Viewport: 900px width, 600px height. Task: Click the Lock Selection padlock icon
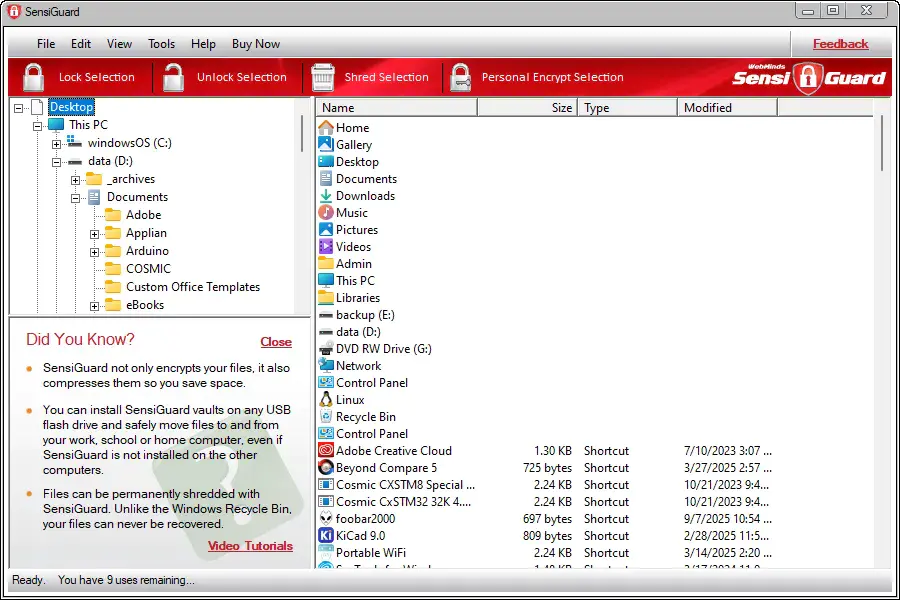[32, 76]
